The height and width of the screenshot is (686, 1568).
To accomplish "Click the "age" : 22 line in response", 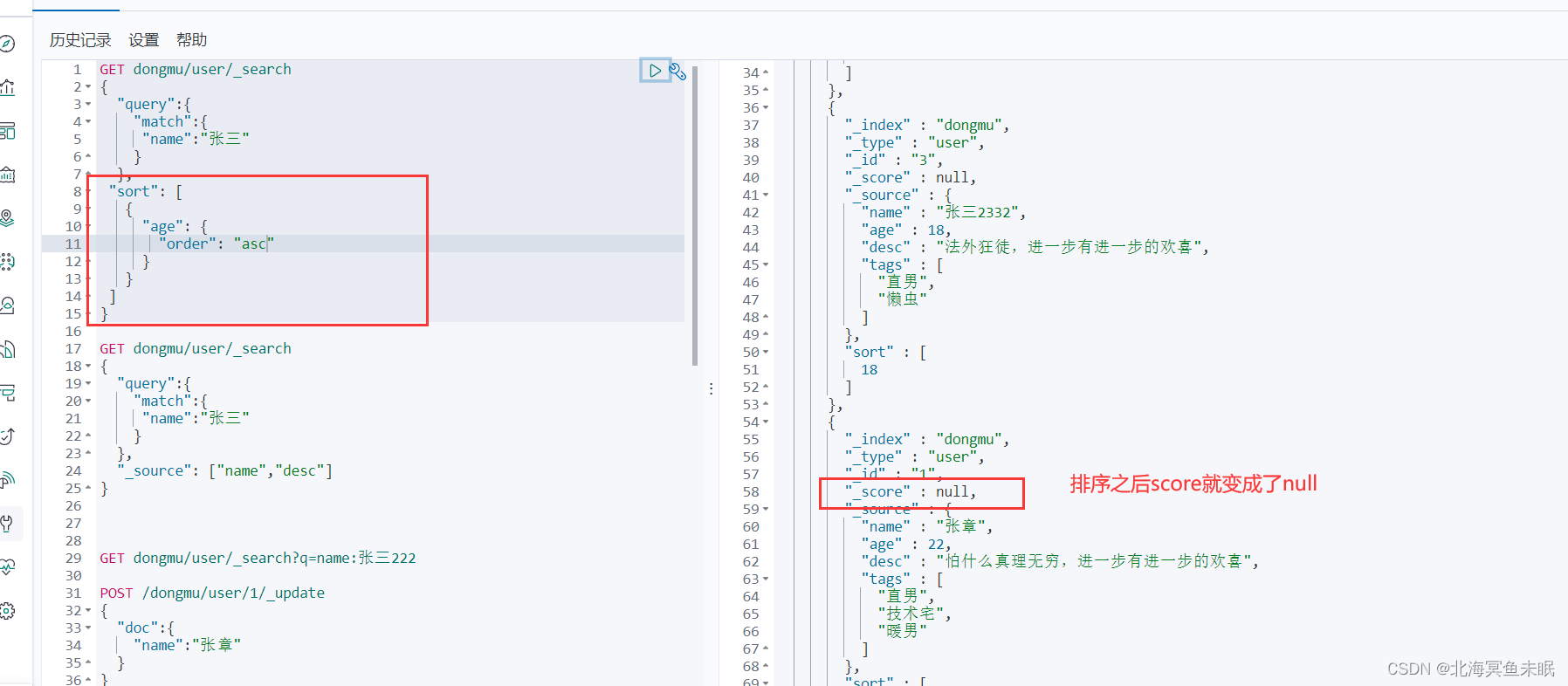I will (x=906, y=545).
